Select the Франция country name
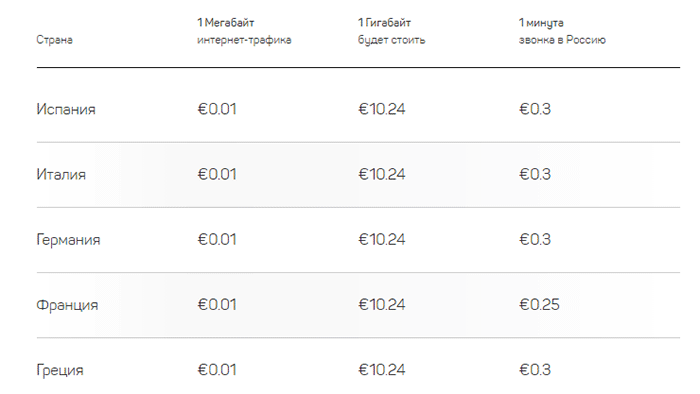 (x=67, y=305)
